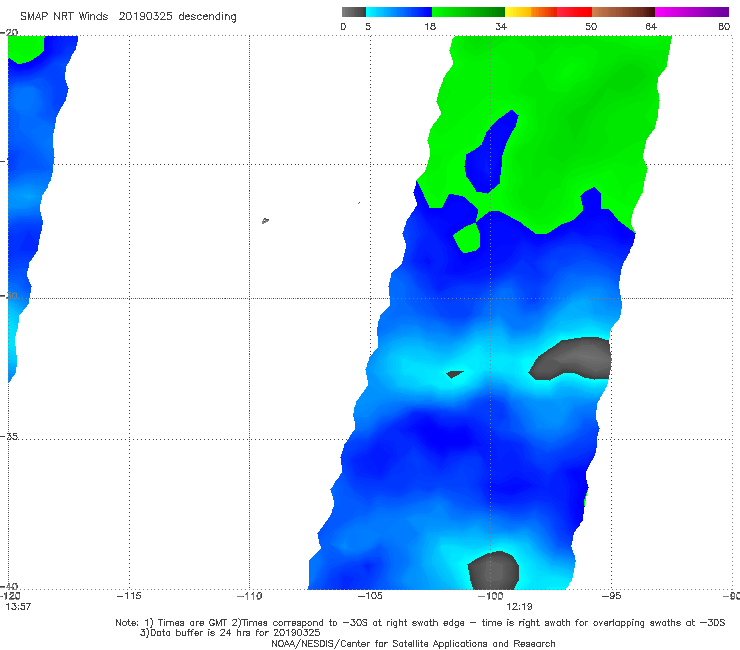Click the gray segment of the color bar
740x650 pixels.
354,12
